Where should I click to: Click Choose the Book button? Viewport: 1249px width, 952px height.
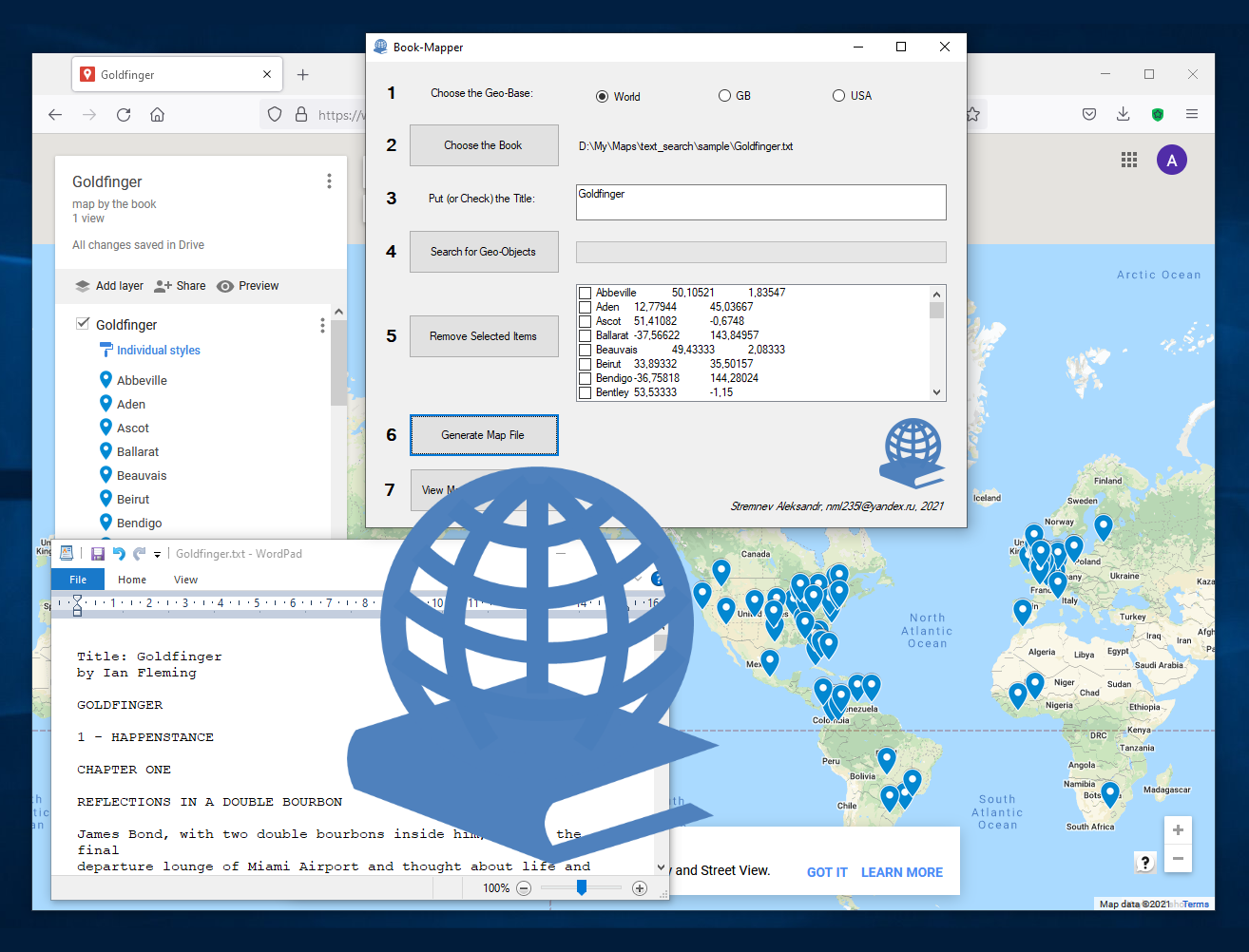tap(484, 145)
